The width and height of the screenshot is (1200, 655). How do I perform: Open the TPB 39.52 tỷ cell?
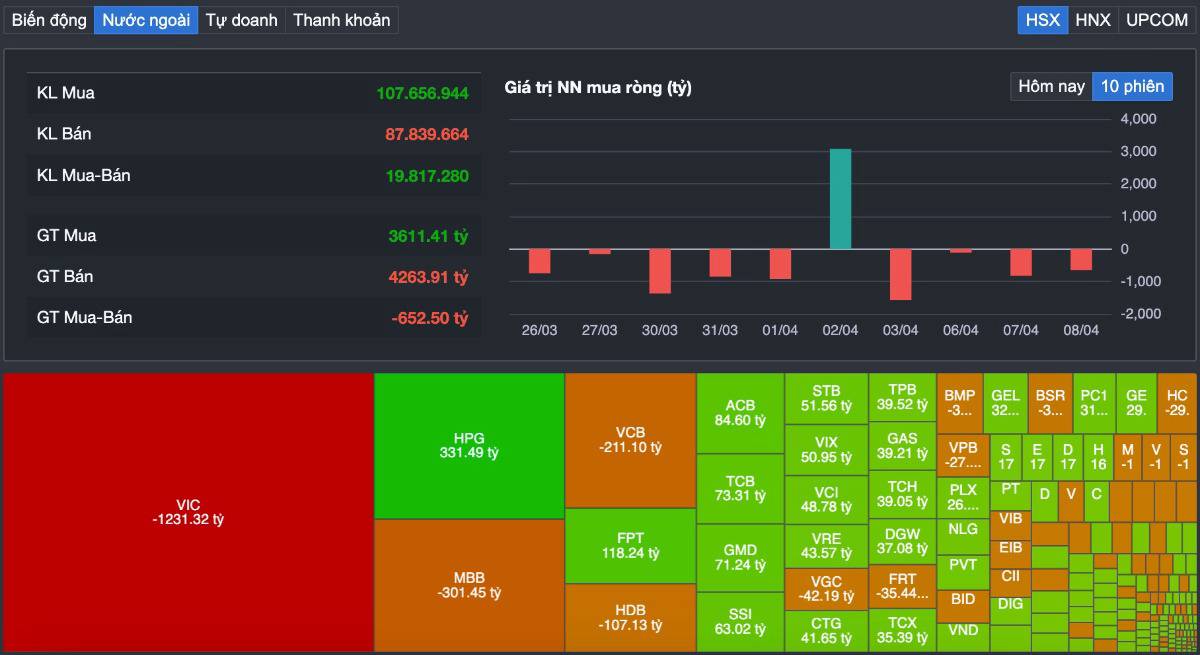pos(902,397)
